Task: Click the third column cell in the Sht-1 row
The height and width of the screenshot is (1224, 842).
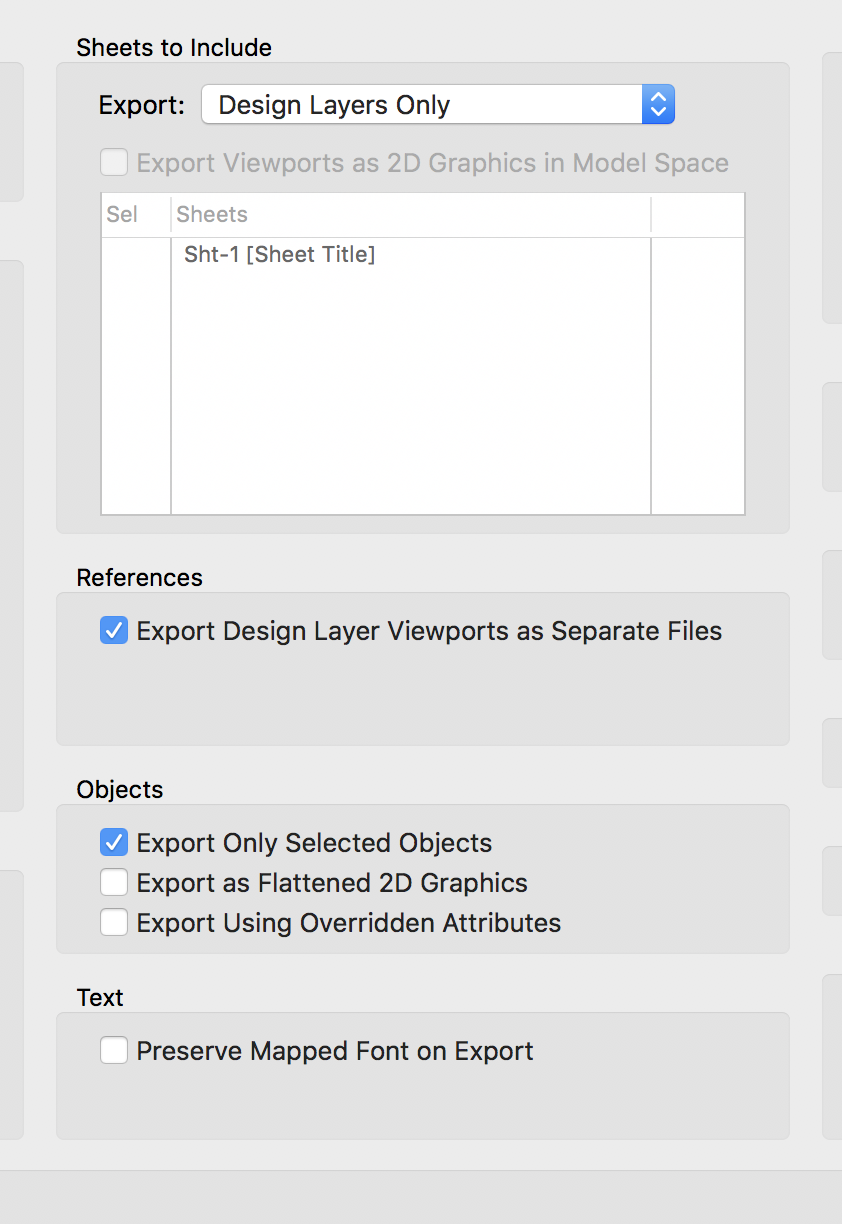Action: point(697,255)
